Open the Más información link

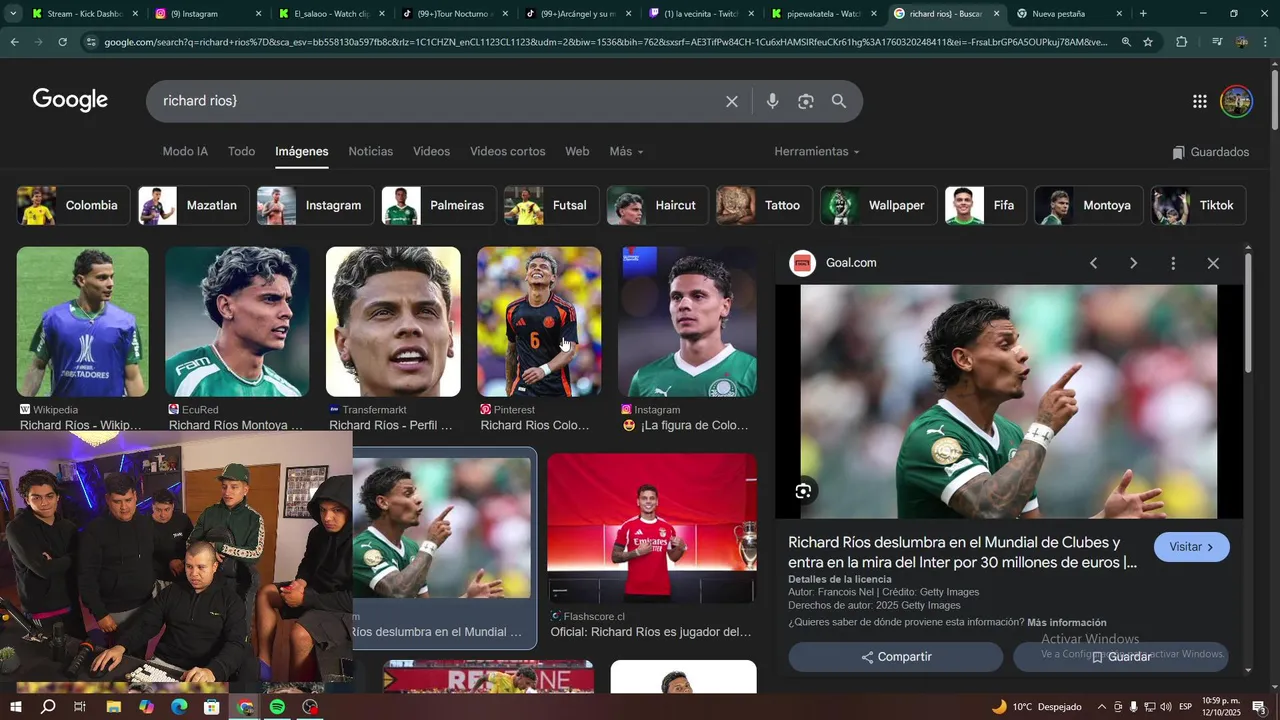tap(1066, 622)
